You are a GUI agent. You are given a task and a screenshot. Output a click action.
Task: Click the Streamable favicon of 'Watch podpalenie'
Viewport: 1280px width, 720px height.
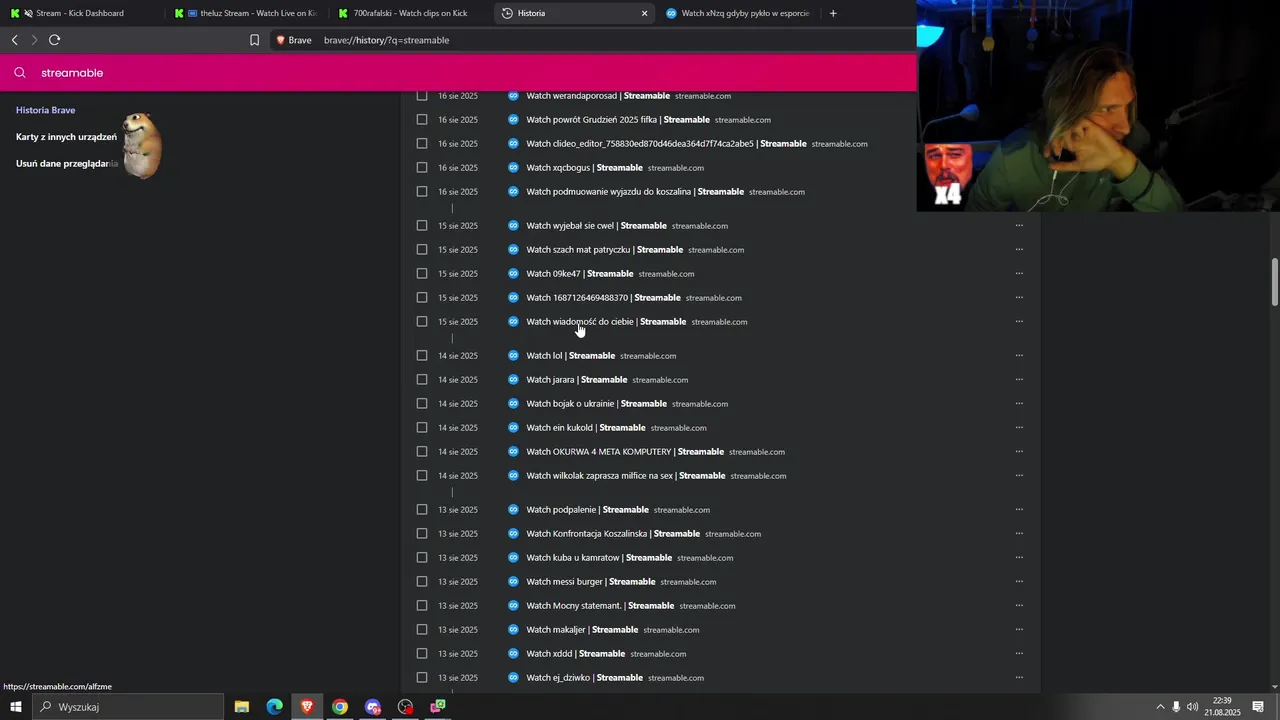click(x=513, y=510)
